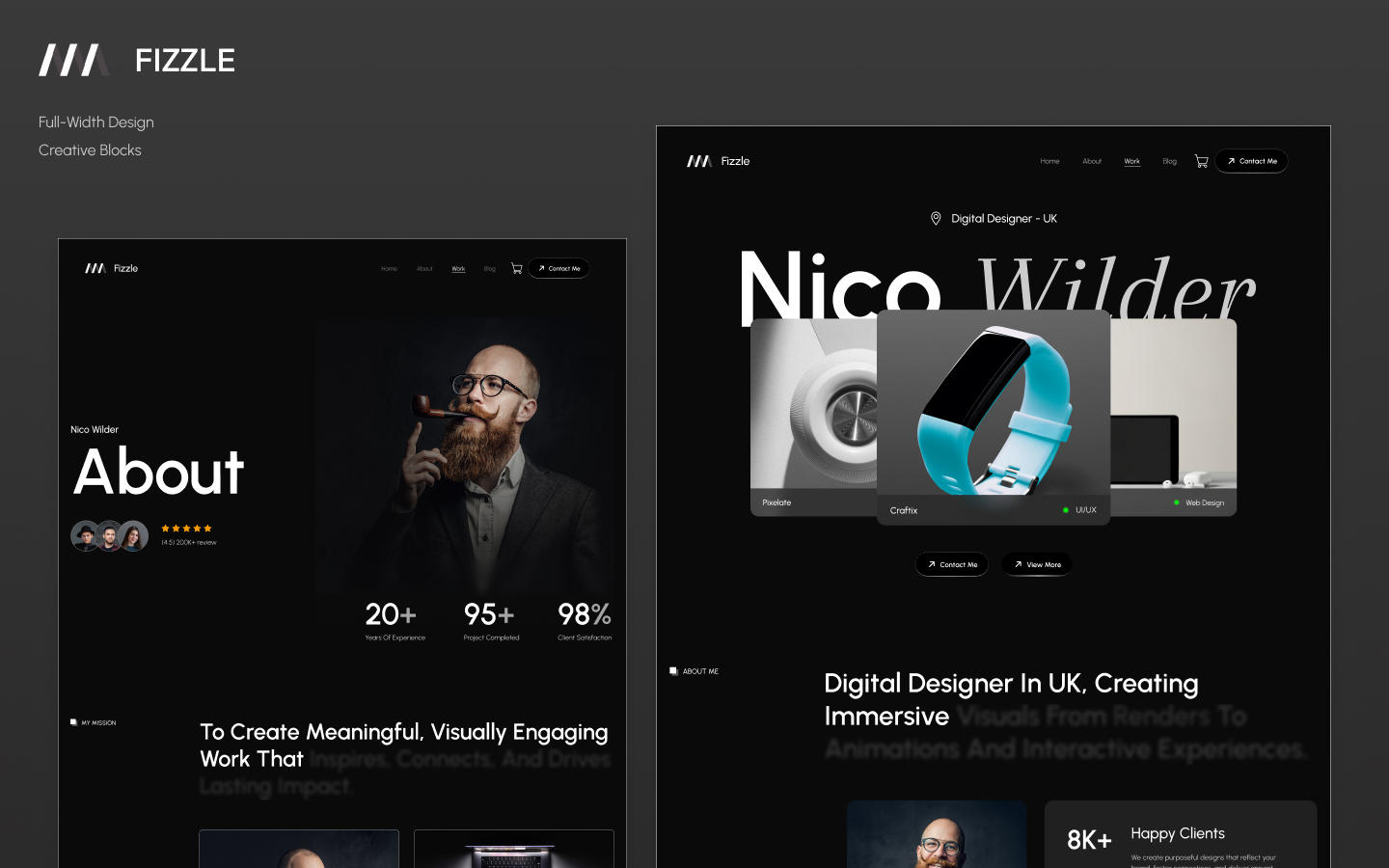
Task: Open the Craftix smartwatch project card
Action: coord(994,418)
